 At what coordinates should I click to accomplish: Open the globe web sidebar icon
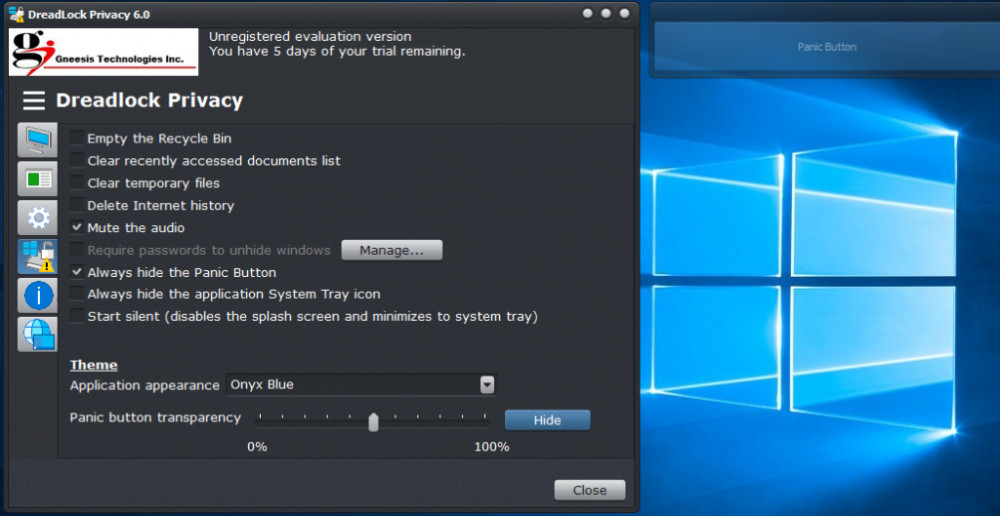tap(38, 334)
